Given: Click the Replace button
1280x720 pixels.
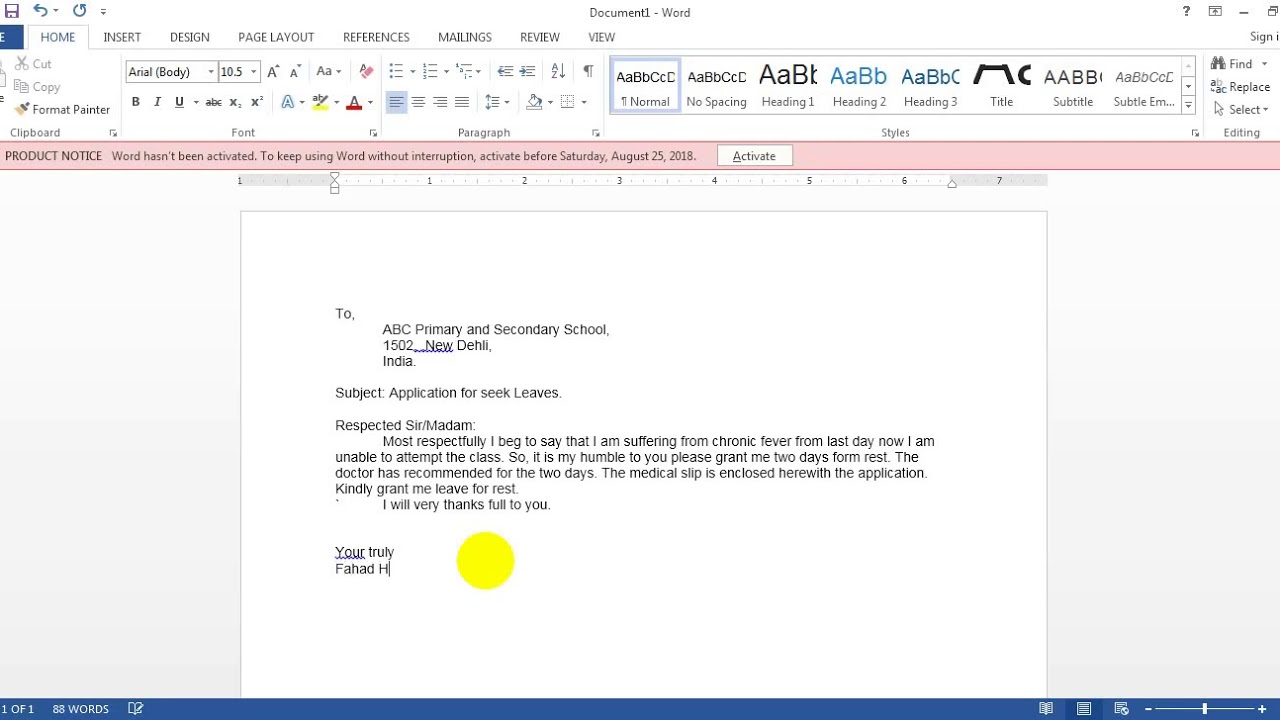Looking at the screenshot, I should coord(1241,87).
